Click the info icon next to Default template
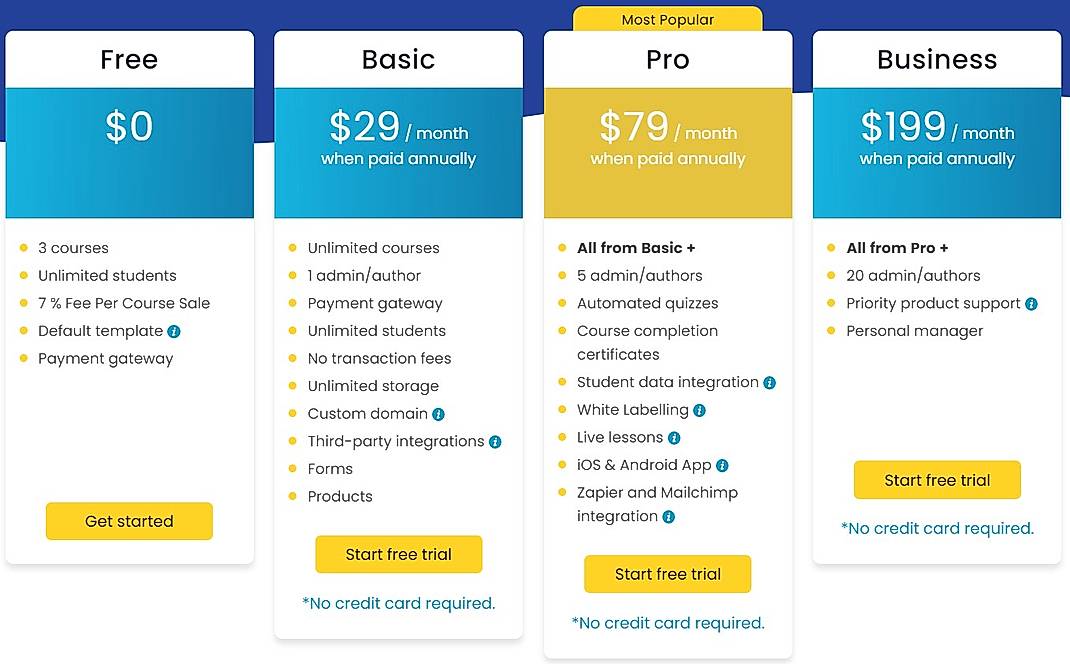The width and height of the screenshot is (1070, 664). pyautogui.click(x=176, y=331)
